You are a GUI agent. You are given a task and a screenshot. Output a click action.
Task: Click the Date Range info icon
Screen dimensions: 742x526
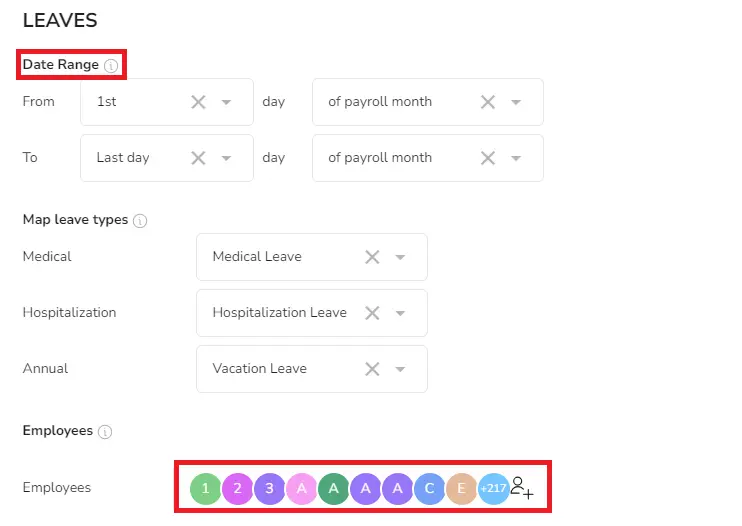click(x=111, y=65)
